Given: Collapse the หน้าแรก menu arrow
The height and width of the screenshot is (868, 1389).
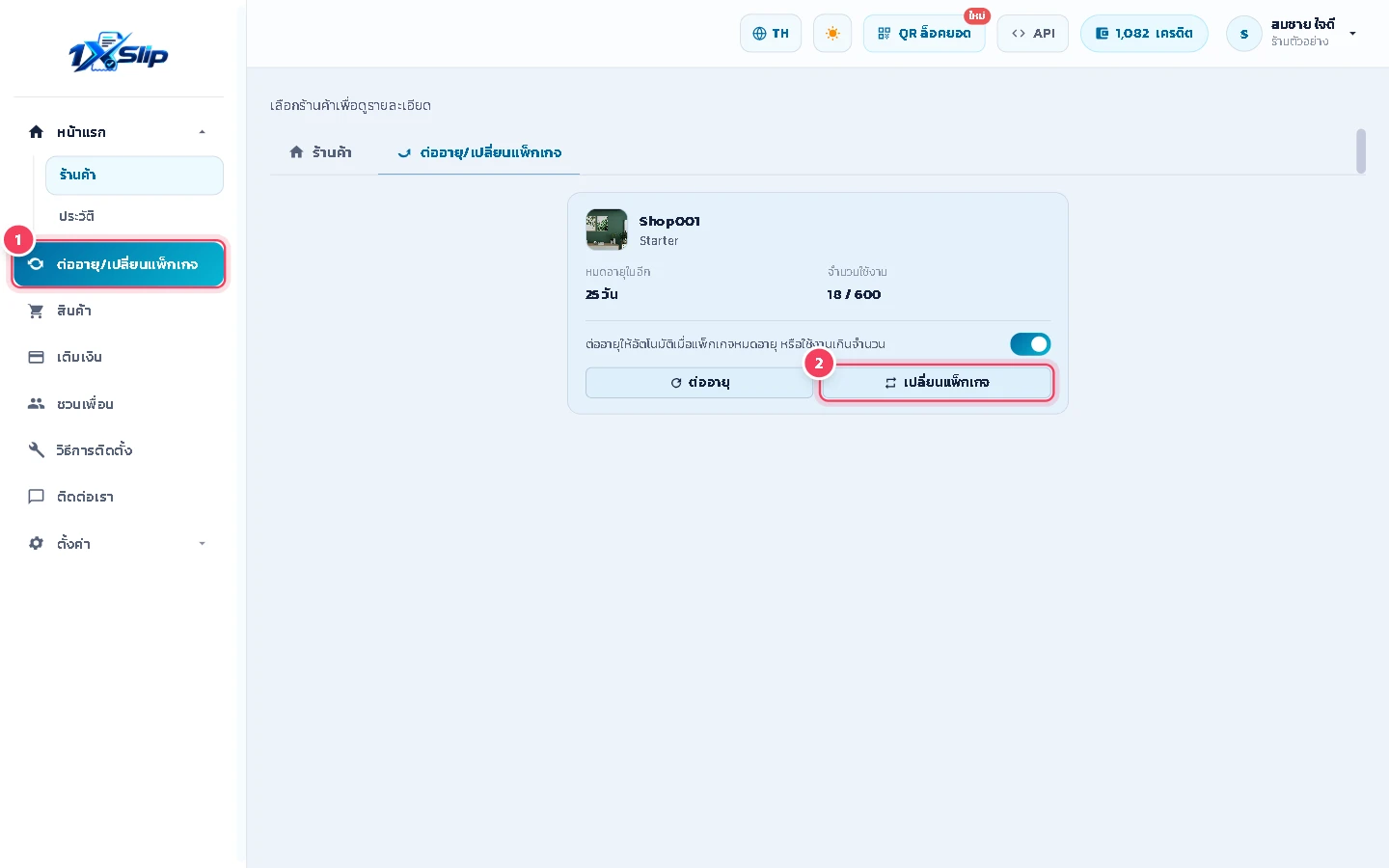Looking at the screenshot, I should click(203, 132).
